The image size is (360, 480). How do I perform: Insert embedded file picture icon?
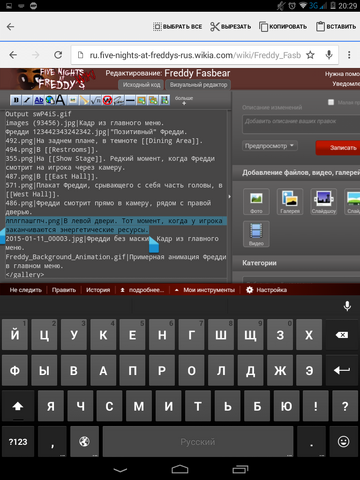[x=72, y=100]
